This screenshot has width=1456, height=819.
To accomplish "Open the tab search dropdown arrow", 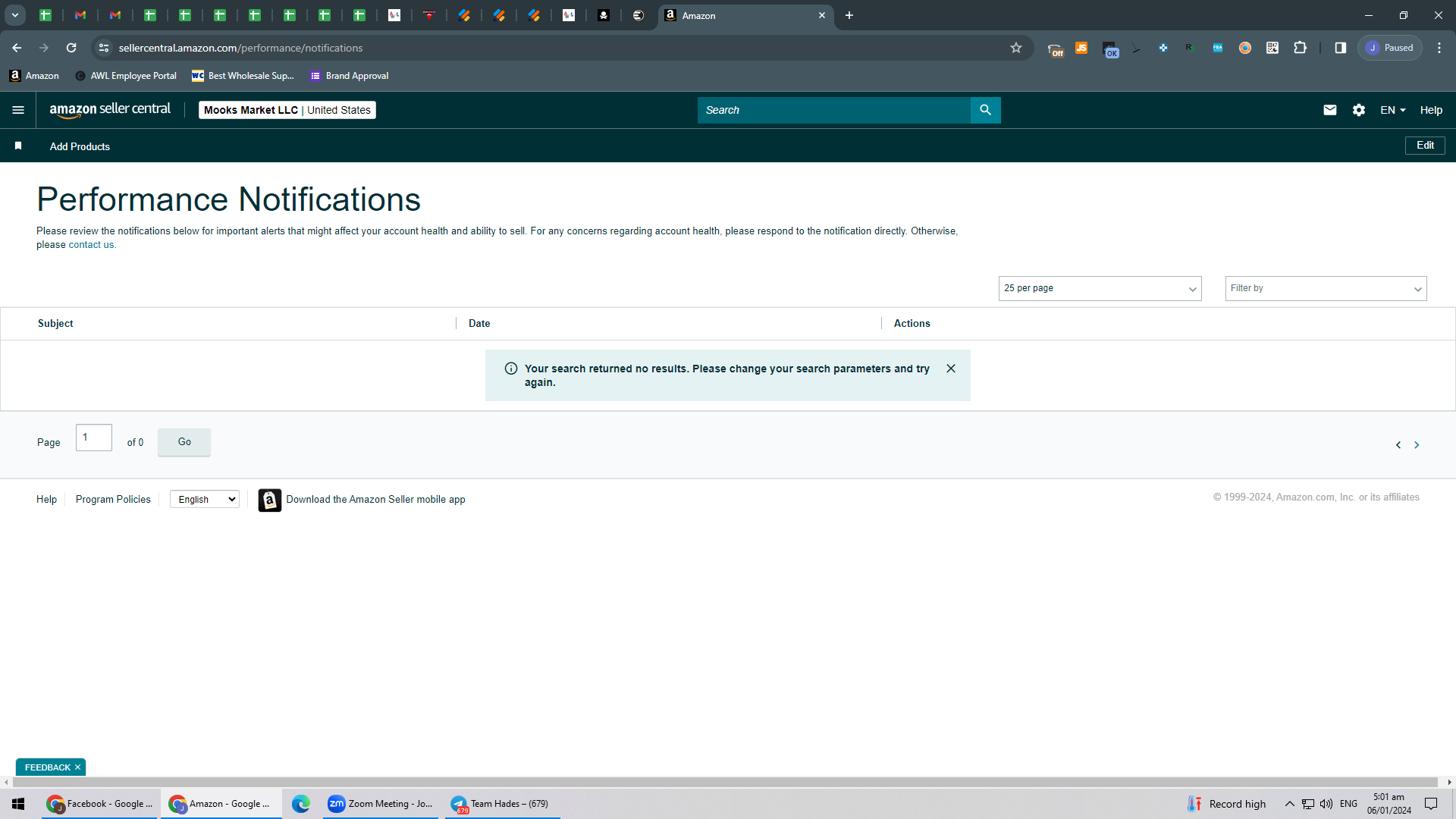I will pos(14,15).
